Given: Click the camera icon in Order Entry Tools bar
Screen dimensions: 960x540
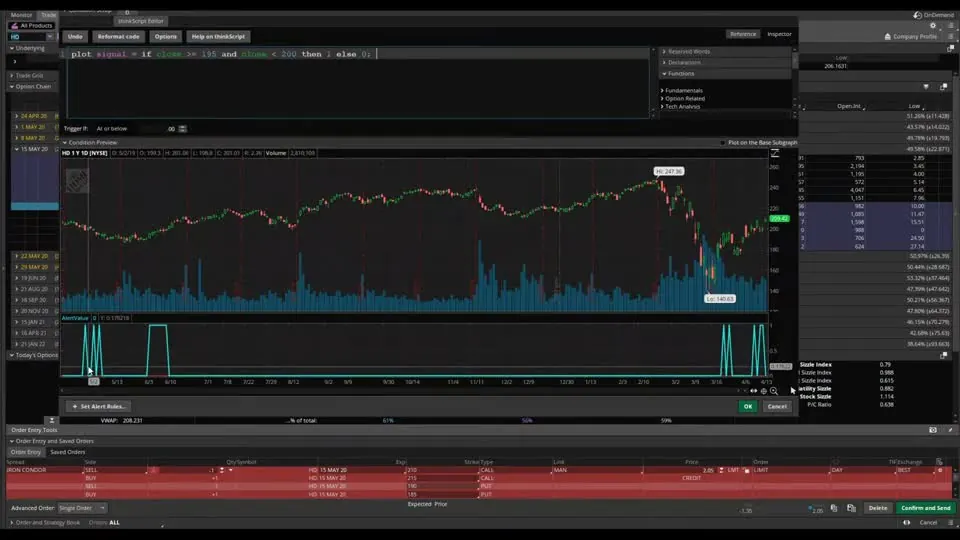Looking at the screenshot, I should click(x=932, y=430).
